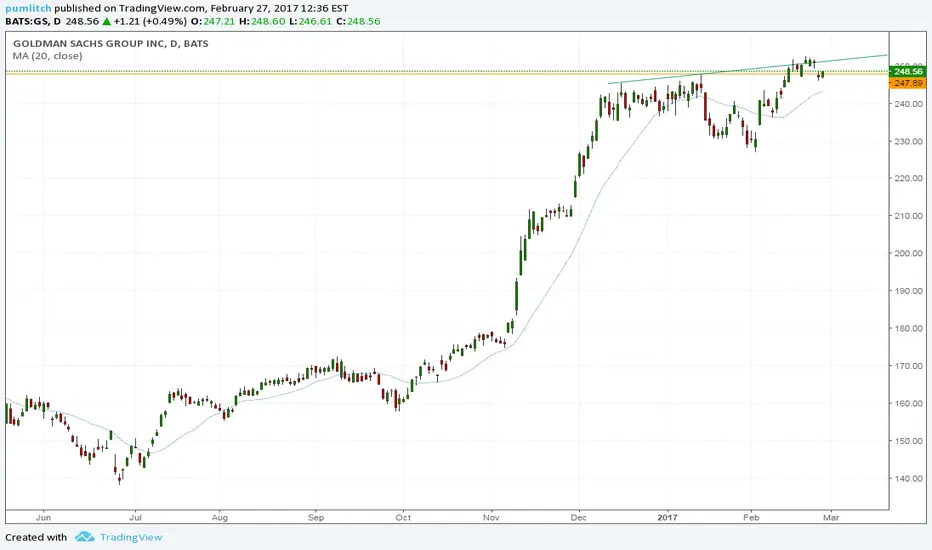The image size is (932, 550).
Task: Open the TradingView link at the bottom
Action: click(x=131, y=537)
